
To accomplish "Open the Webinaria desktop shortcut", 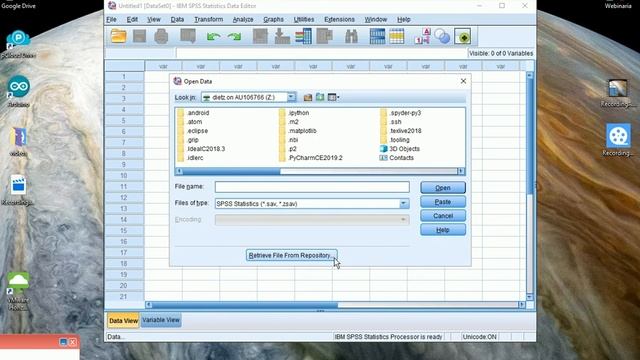I will click(x=618, y=5).
